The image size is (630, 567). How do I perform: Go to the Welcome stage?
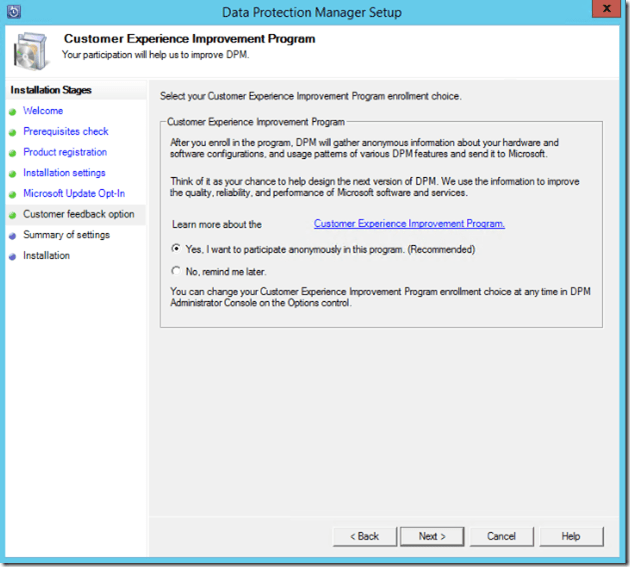point(43,111)
